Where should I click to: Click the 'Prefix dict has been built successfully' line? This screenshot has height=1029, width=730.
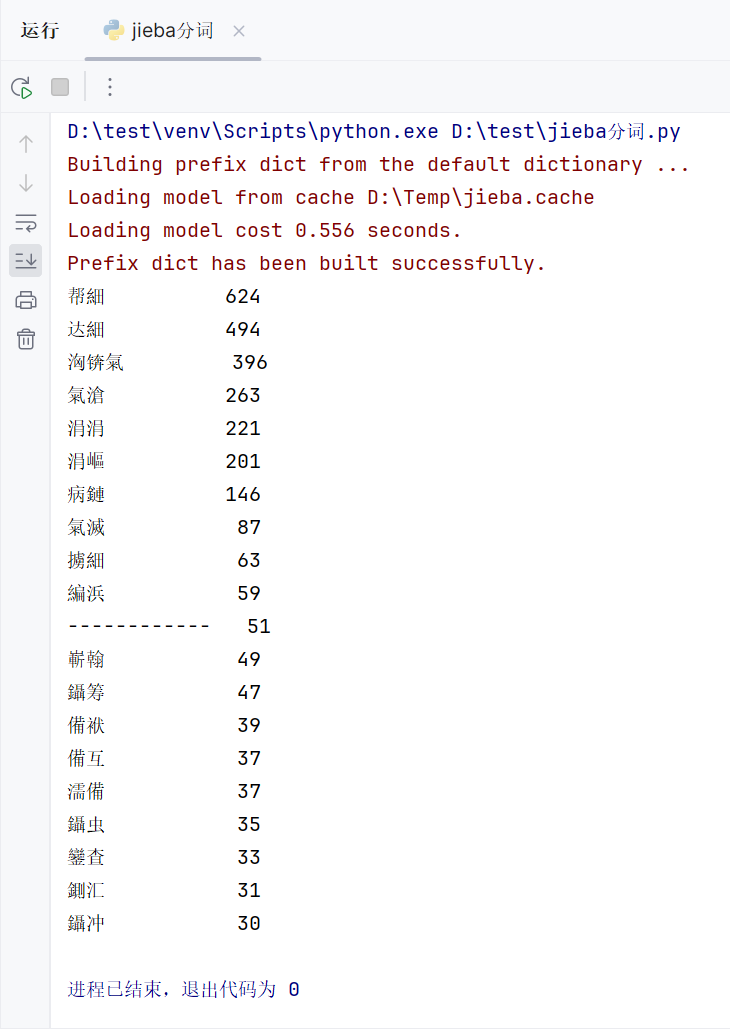pyautogui.click(x=306, y=263)
